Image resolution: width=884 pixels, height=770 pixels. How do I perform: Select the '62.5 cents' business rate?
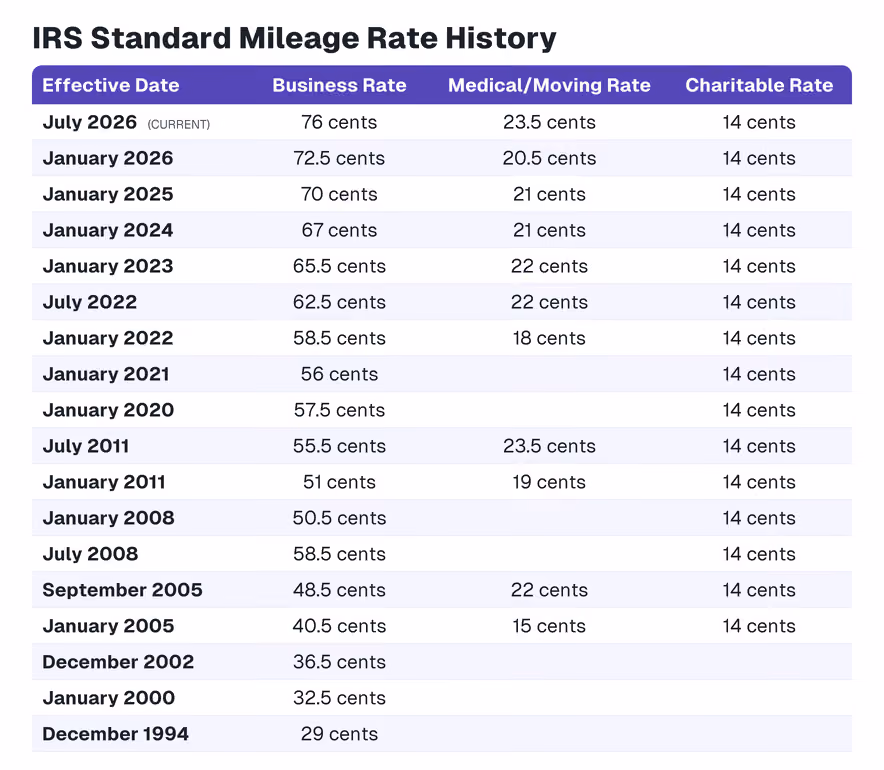click(x=339, y=303)
